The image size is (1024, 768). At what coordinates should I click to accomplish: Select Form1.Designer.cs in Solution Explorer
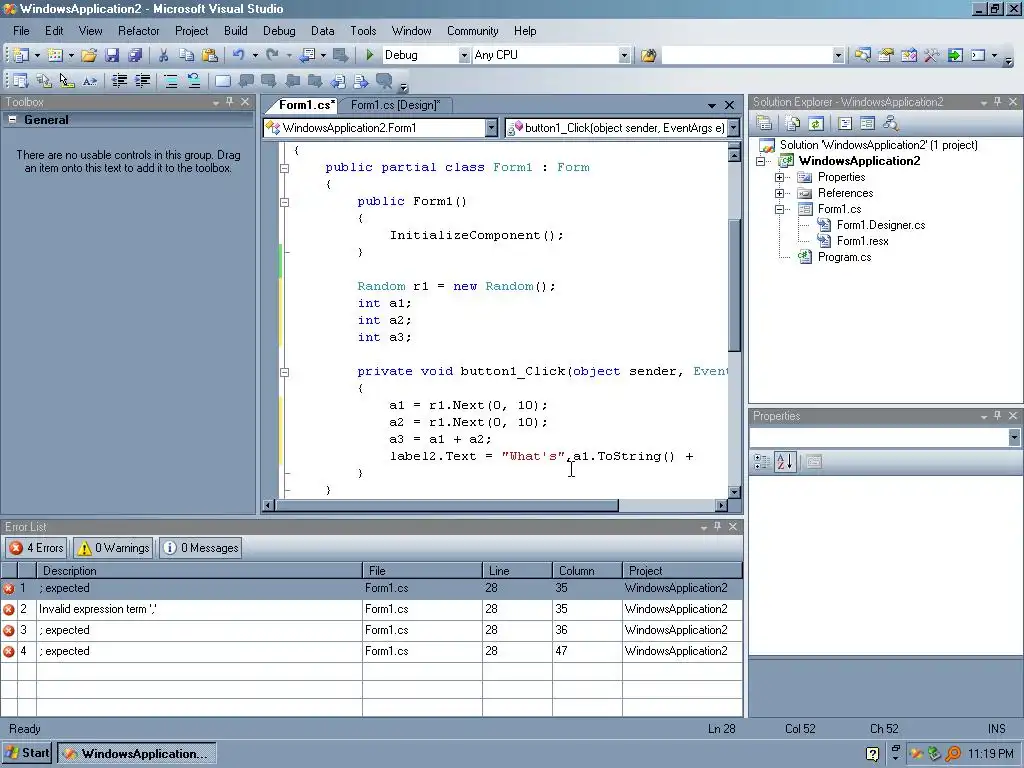click(880, 225)
